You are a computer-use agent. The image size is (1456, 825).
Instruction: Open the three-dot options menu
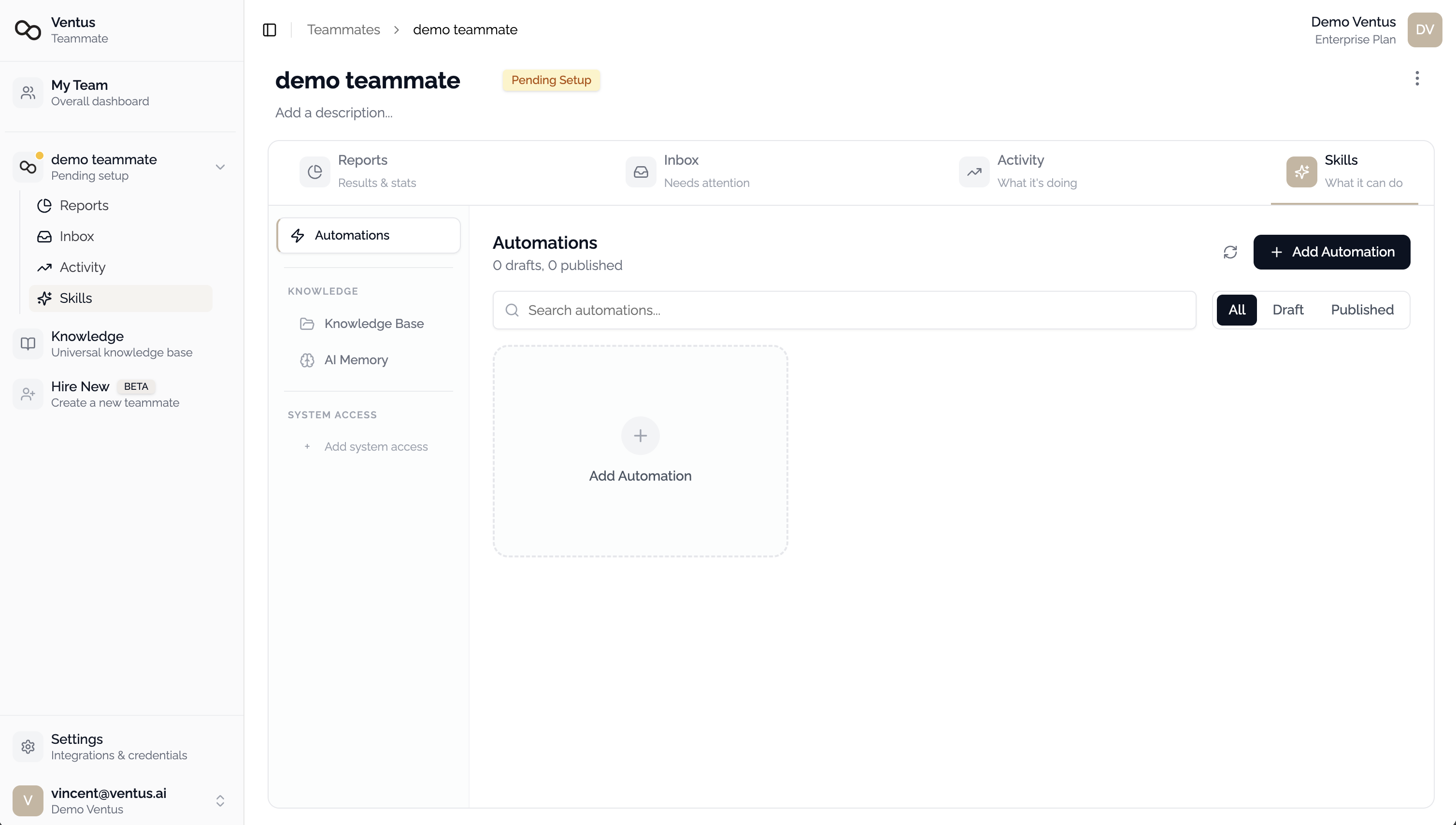click(1417, 79)
